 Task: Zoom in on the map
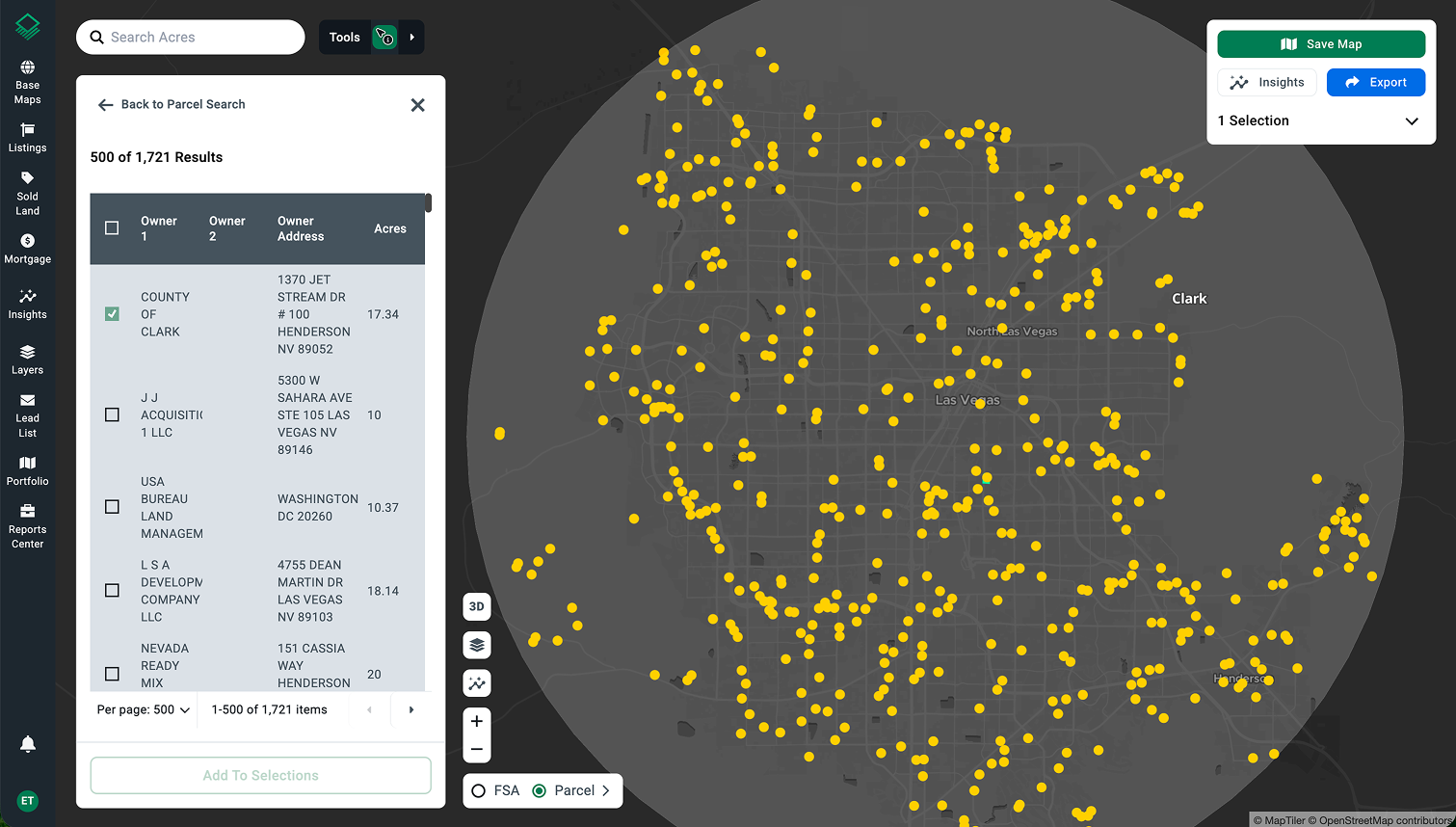[477, 721]
